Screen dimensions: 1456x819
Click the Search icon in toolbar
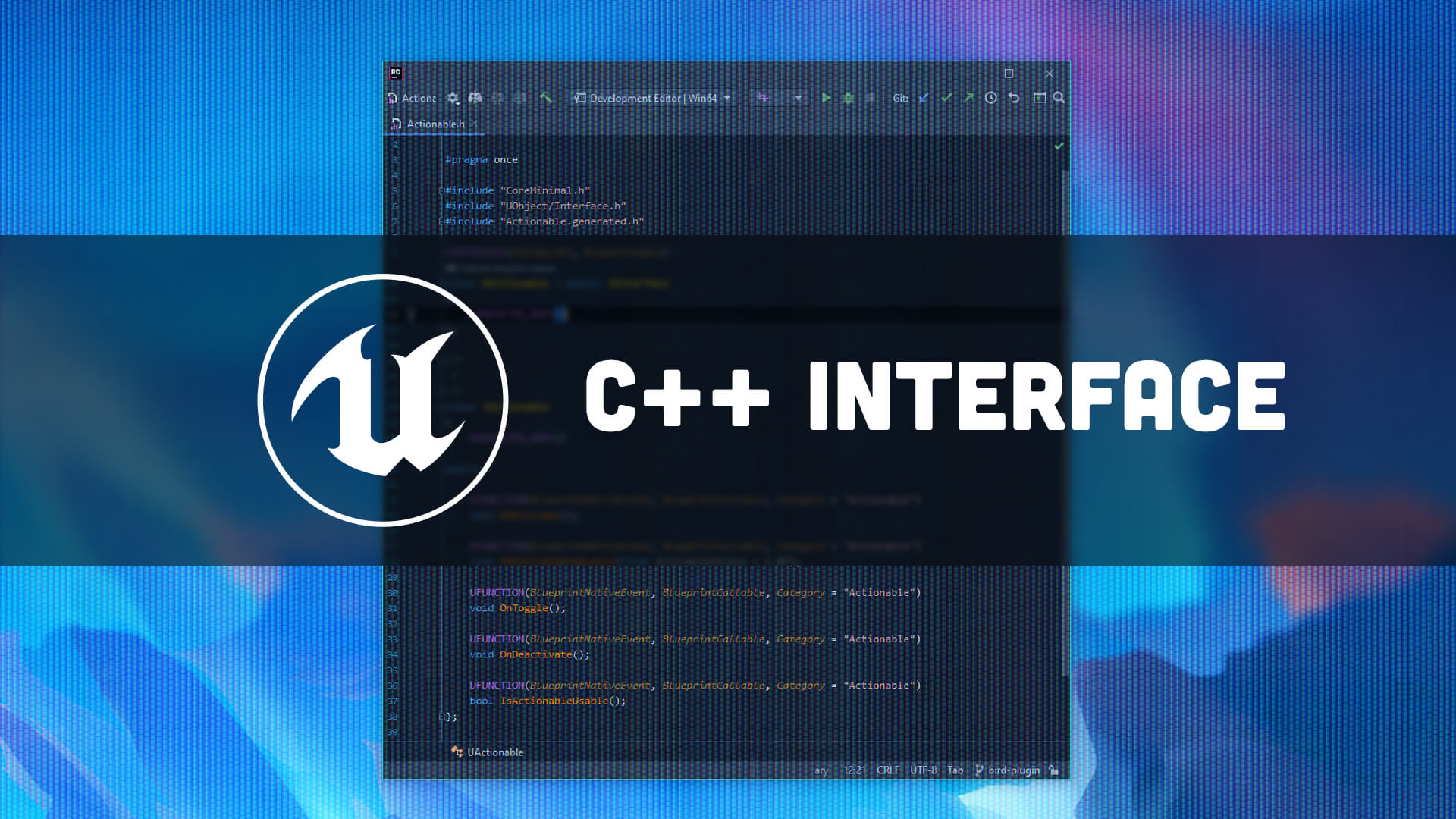[x=1059, y=97]
